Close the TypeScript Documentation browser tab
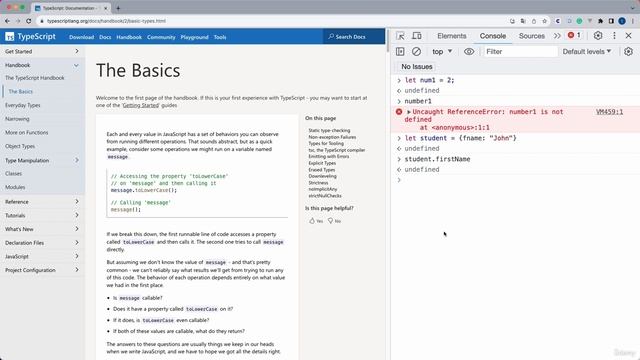This screenshot has height=360, width=640. click(106, 8)
